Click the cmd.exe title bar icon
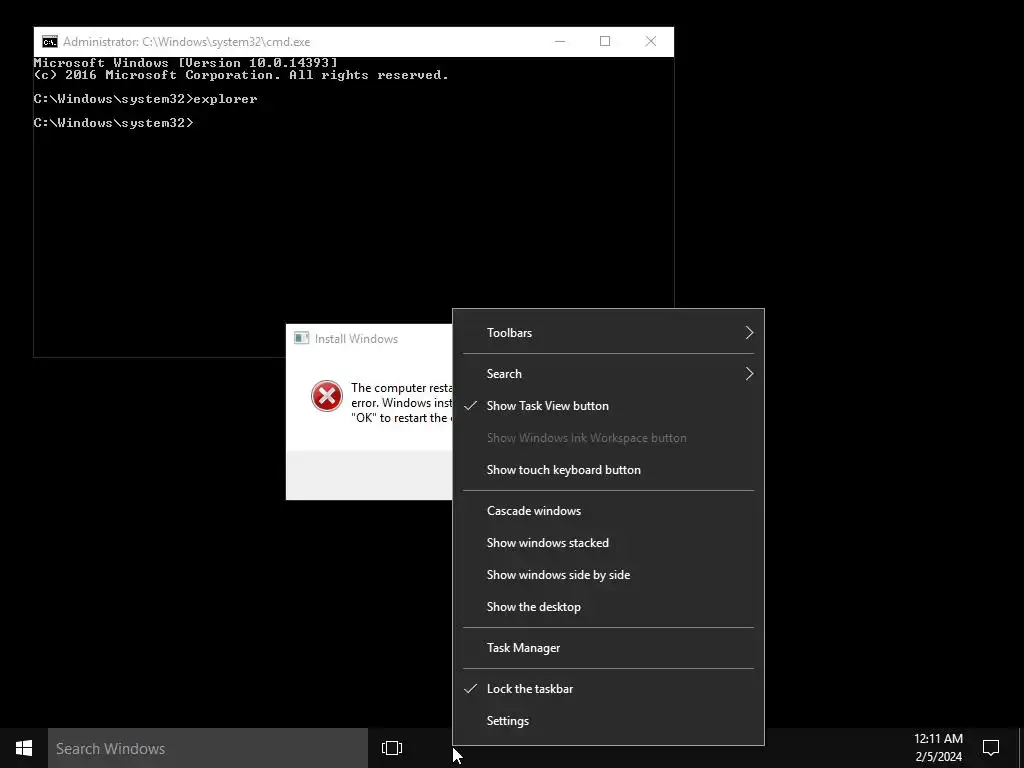1024x768 pixels. [50, 42]
